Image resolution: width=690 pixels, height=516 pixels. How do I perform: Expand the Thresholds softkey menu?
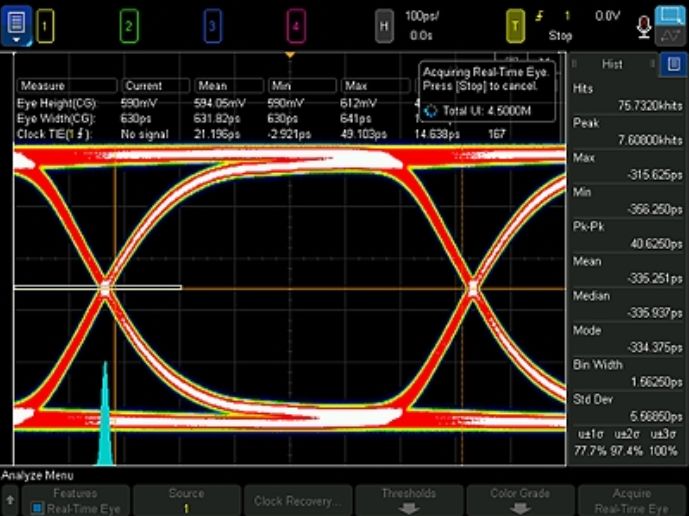pyautogui.click(x=408, y=501)
